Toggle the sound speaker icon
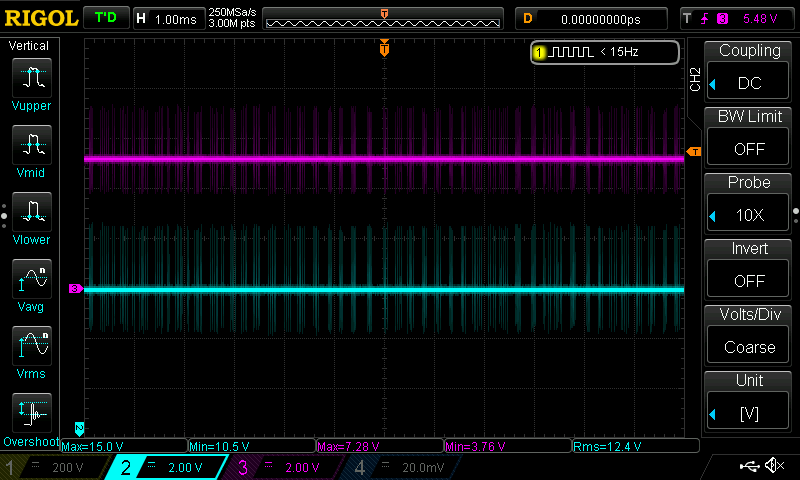Screen dimensions: 800x480 pos(773,466)
